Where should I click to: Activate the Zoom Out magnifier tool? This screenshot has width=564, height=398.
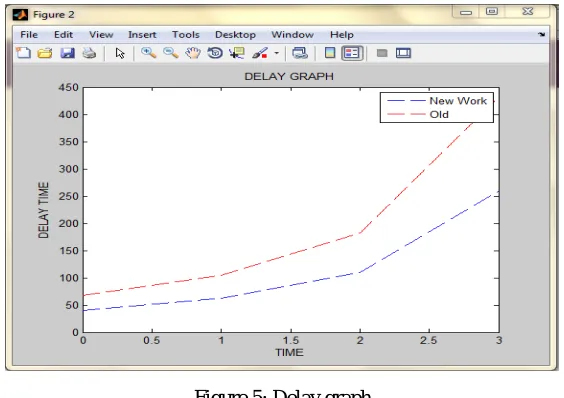[170, 53]
